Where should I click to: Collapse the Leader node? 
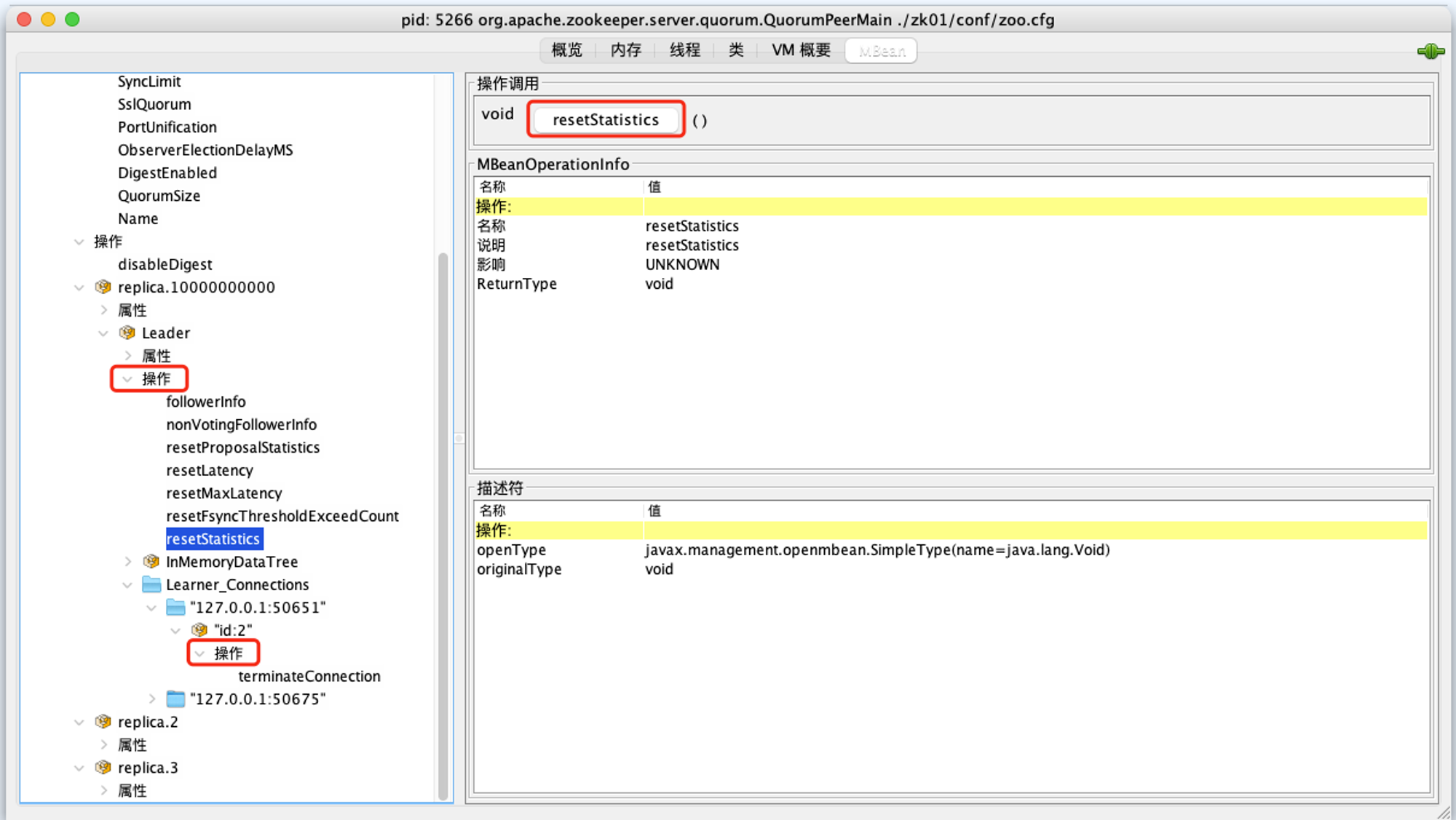click(x=103, y=333)
